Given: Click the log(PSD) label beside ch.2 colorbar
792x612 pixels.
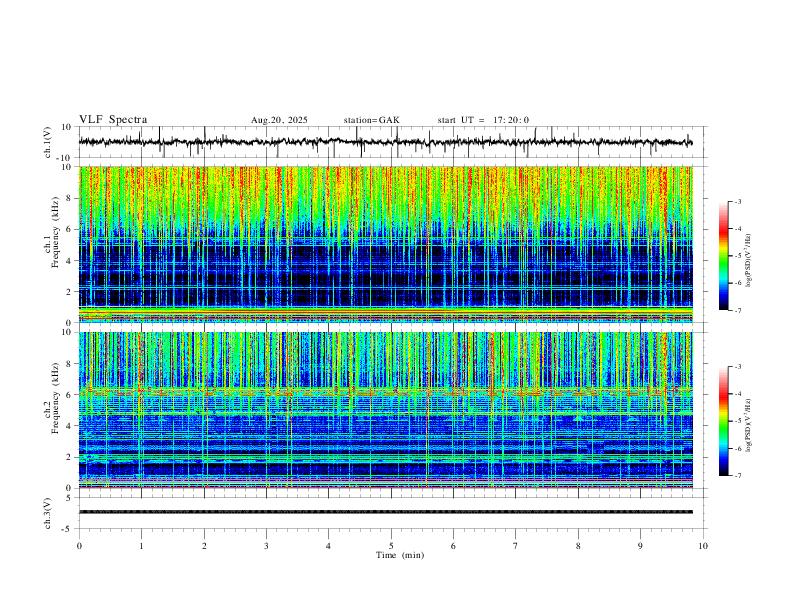Looking at the screenshot, I should point(748,425).
